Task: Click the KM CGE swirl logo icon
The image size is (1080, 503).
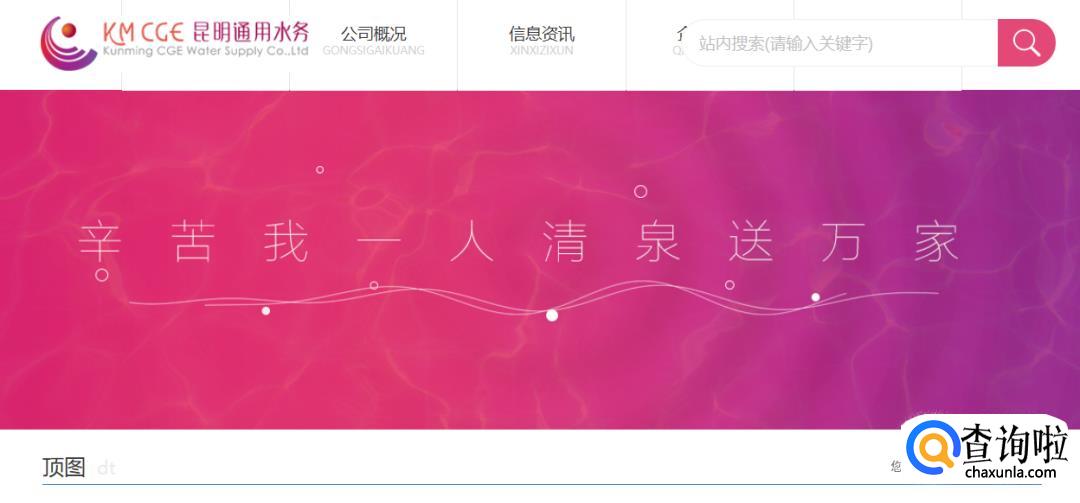Action: (68, 43)
